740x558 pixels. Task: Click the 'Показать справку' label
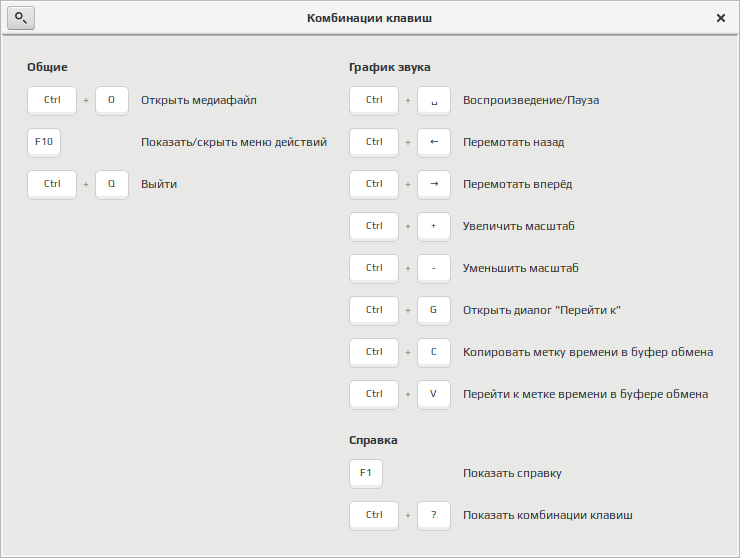[x=512, y=473]
